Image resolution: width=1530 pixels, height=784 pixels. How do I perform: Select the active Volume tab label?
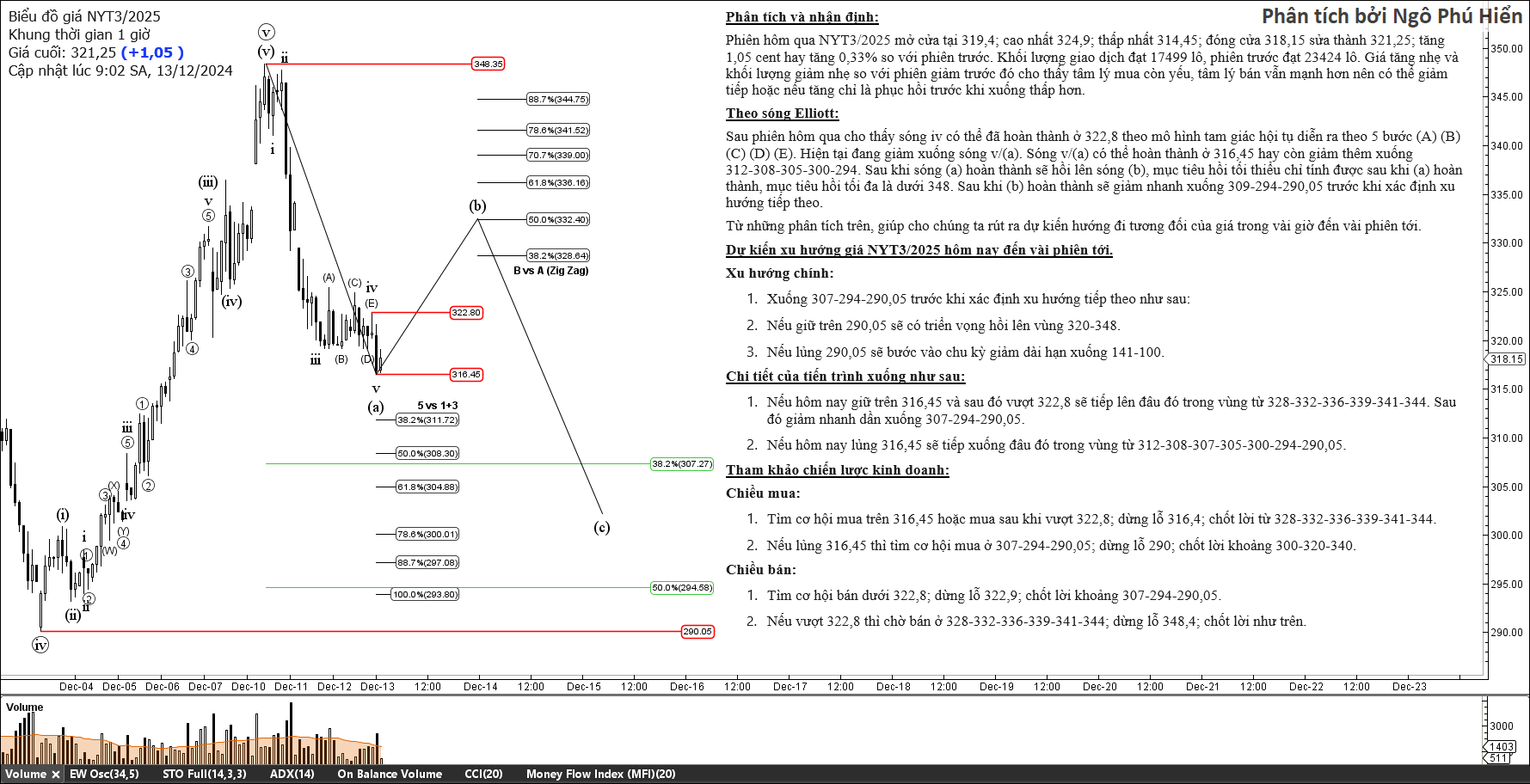[26, 775]
